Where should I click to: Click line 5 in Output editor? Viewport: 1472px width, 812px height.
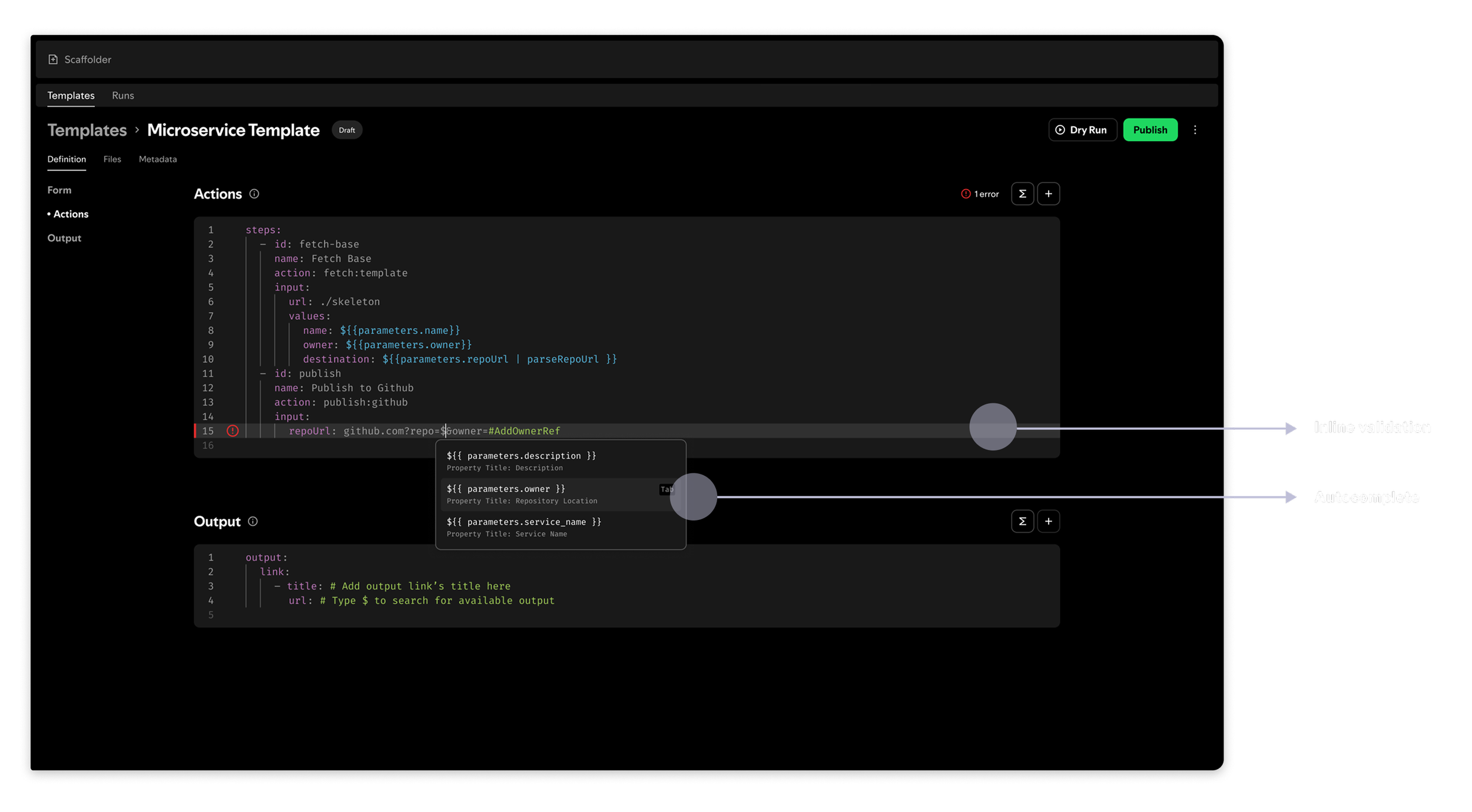pos(626,615)
